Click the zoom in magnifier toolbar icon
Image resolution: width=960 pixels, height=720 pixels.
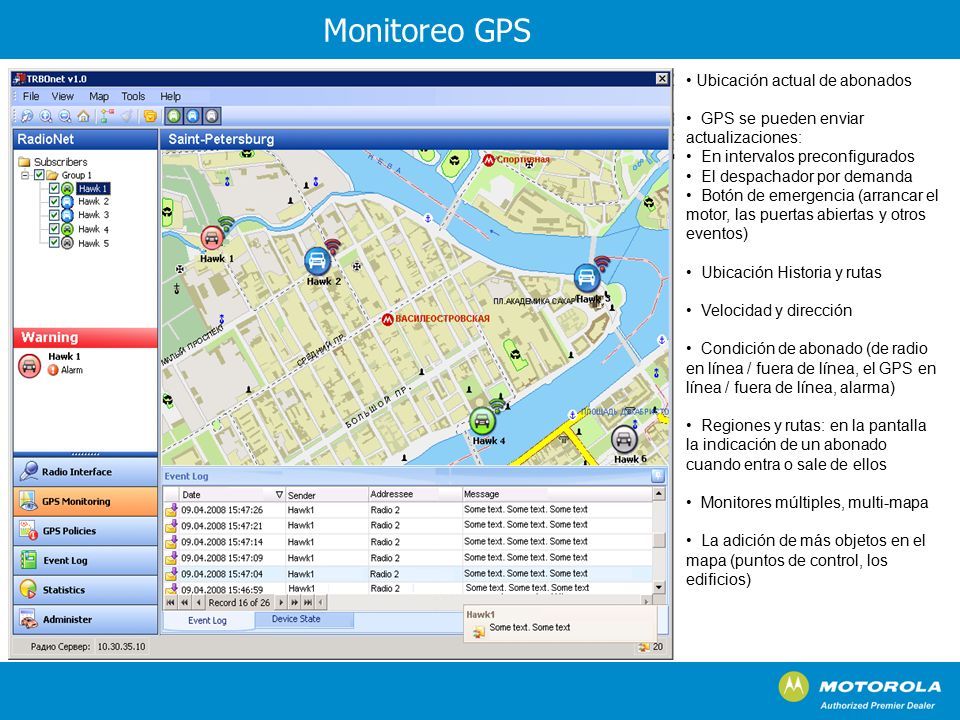pyautogui.click(x=45, y=116)
